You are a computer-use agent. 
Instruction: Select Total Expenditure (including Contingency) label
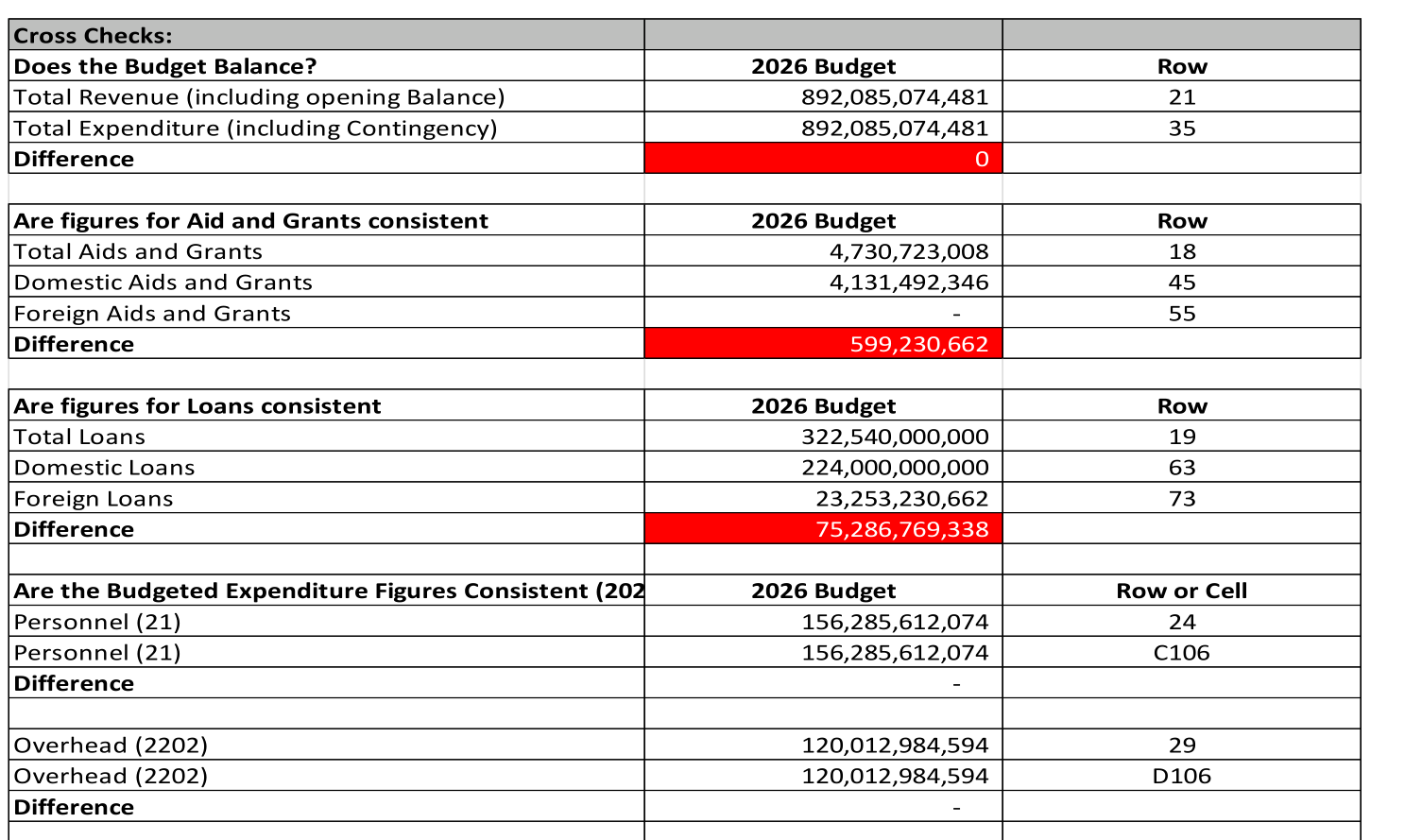tap(327, 128)
